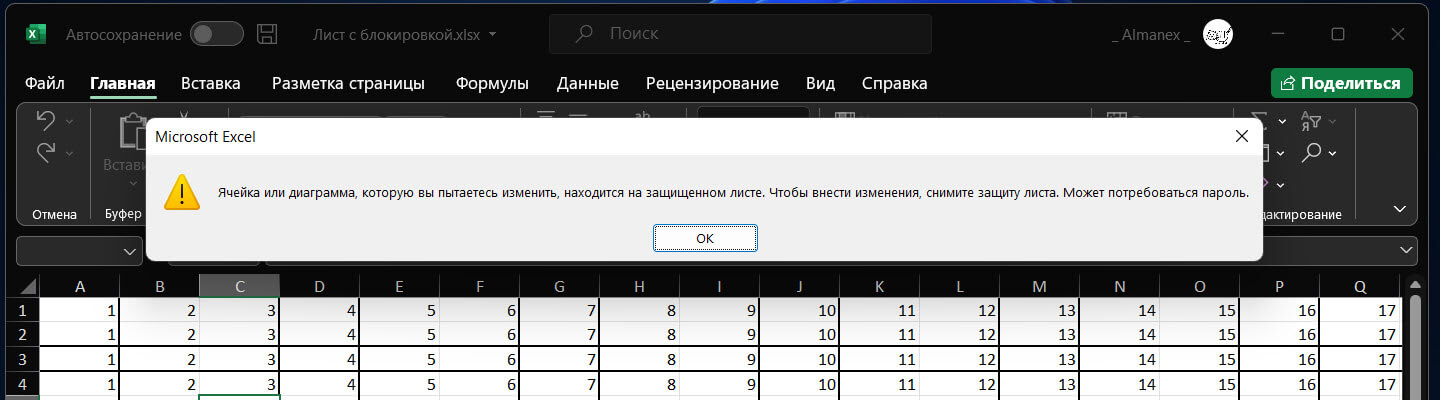Click cell P2 containing 16

coord(1280,334)
